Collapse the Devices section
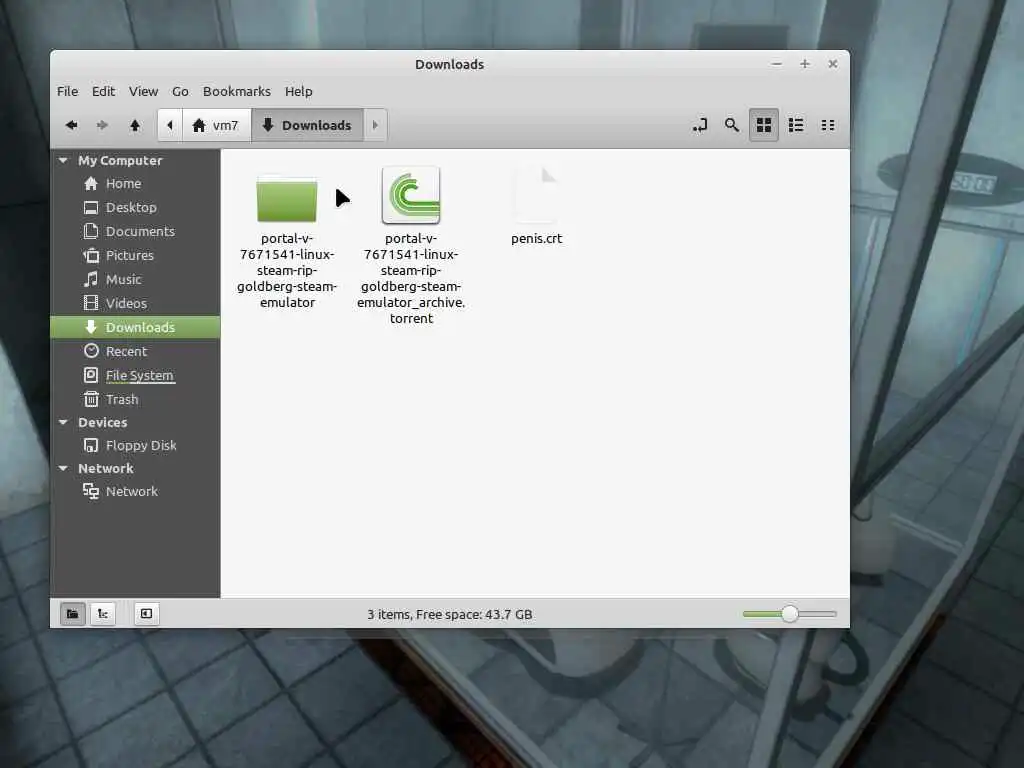The width and height of the screenshot is (1024, 768). click(63, 423)
